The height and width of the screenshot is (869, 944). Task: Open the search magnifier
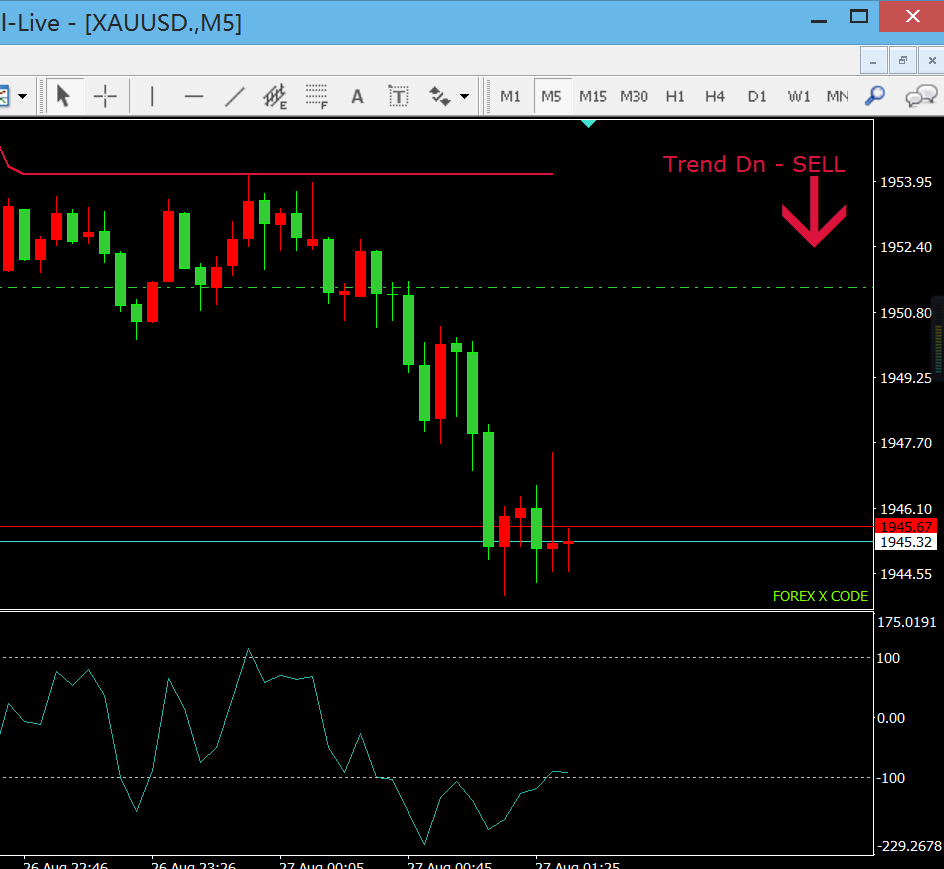tap(875, 96)
